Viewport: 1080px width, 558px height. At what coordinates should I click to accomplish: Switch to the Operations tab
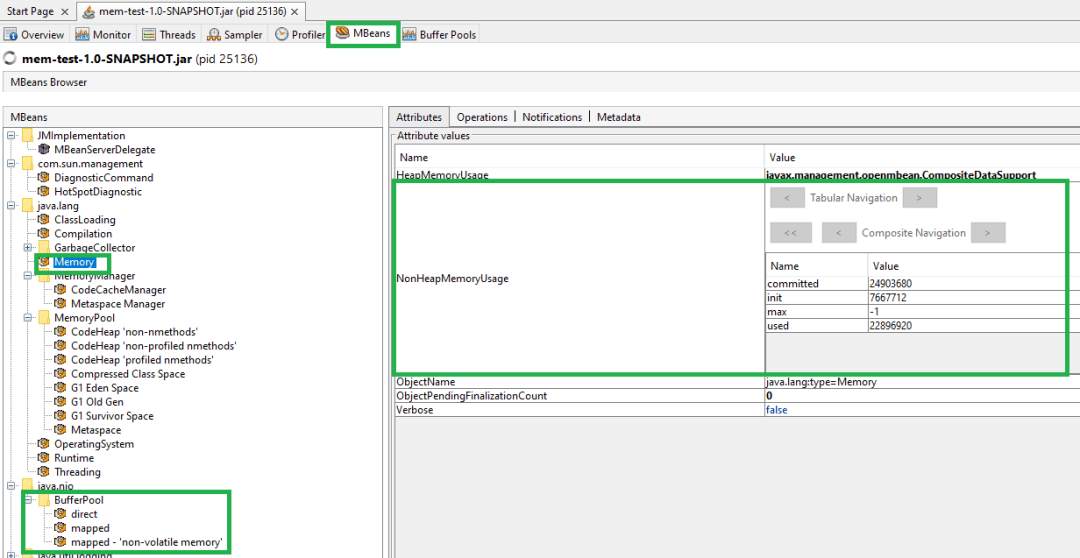[x=482, y=117]
